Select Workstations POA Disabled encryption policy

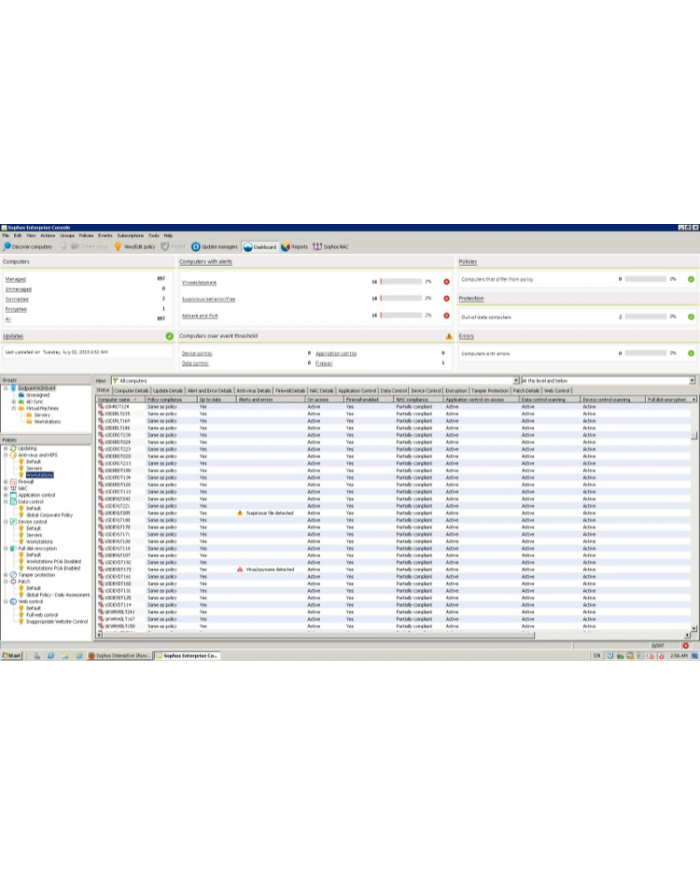54,562
